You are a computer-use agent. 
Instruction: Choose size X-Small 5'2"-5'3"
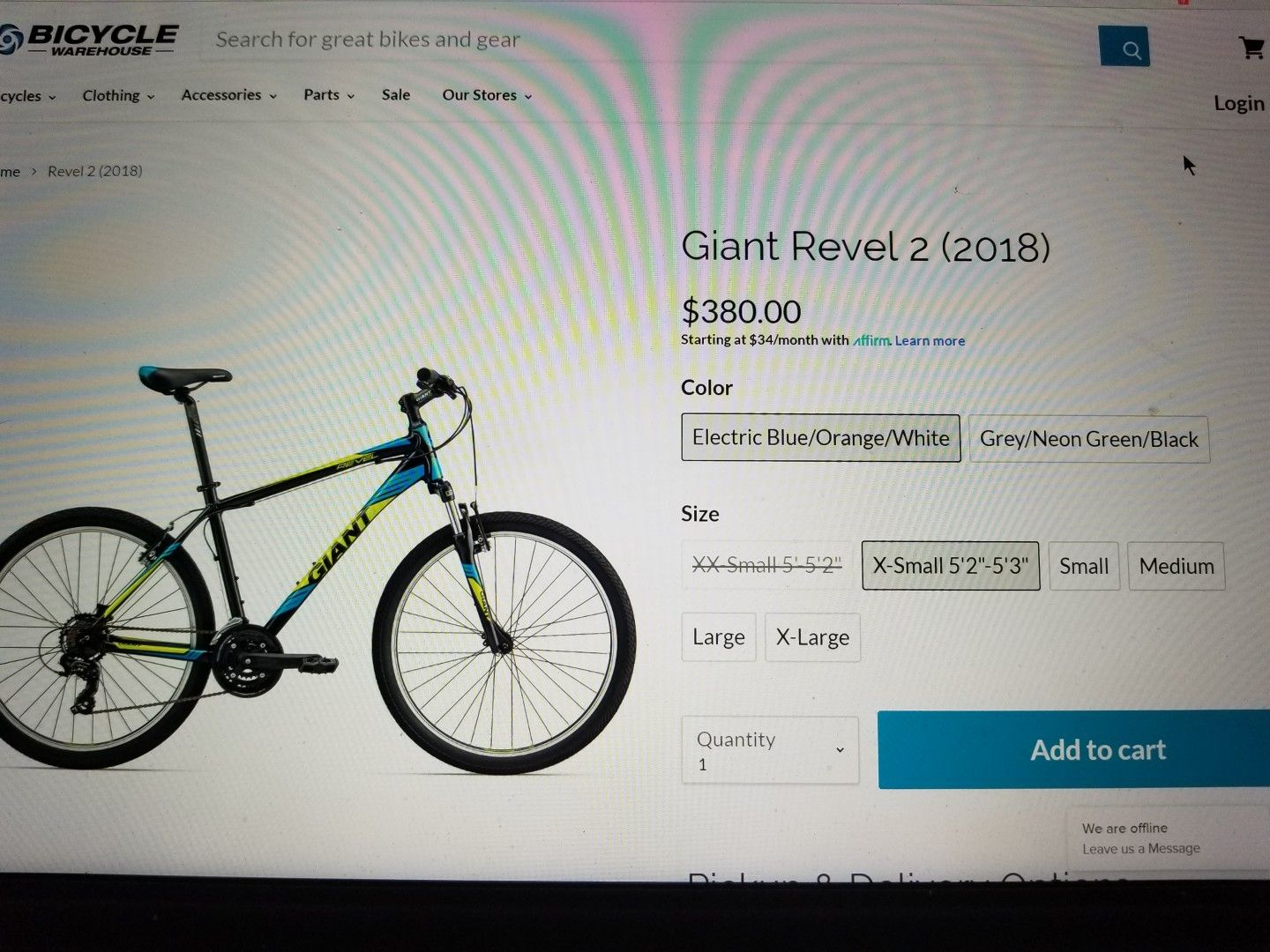pyautogui.click(x=951, y=566)
